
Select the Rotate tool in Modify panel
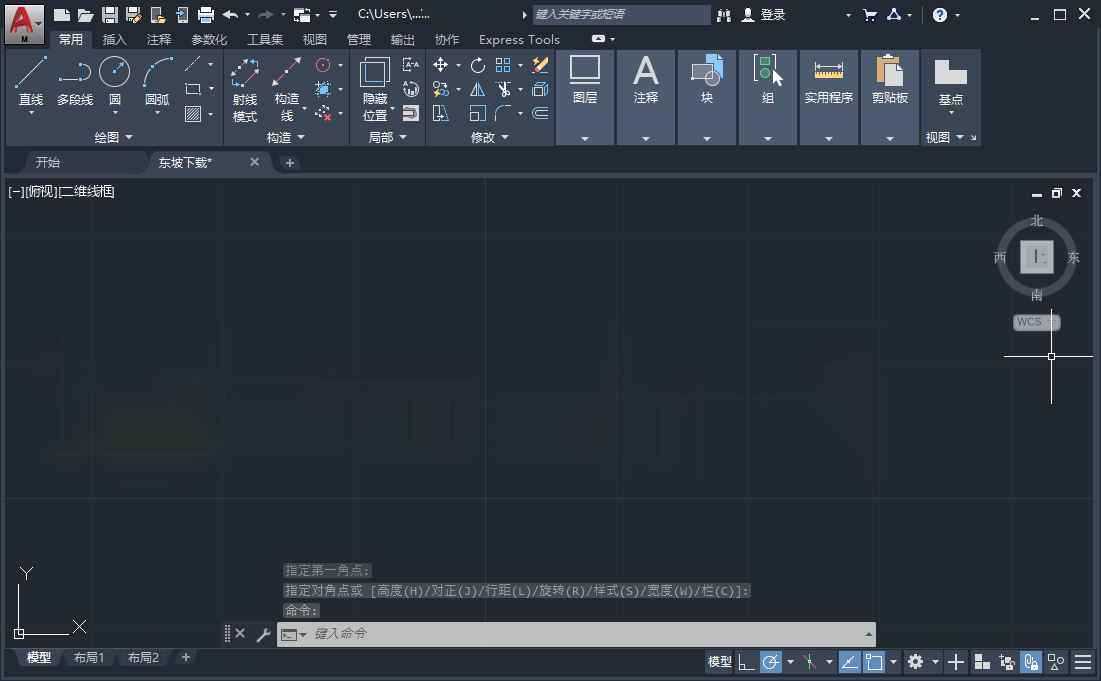tap(477, 65)
